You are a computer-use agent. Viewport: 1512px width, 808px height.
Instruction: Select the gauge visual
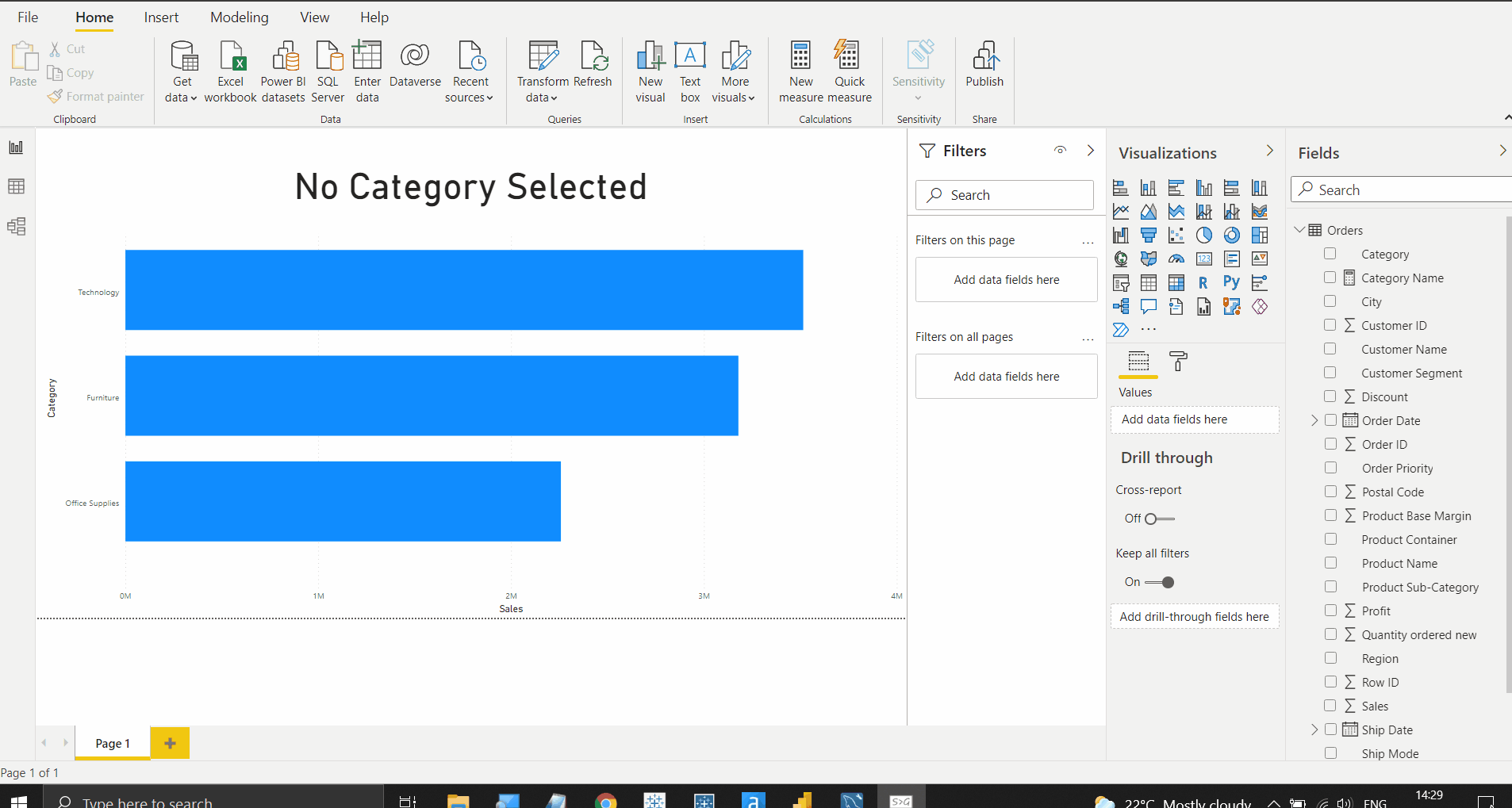coord(1176,258)
